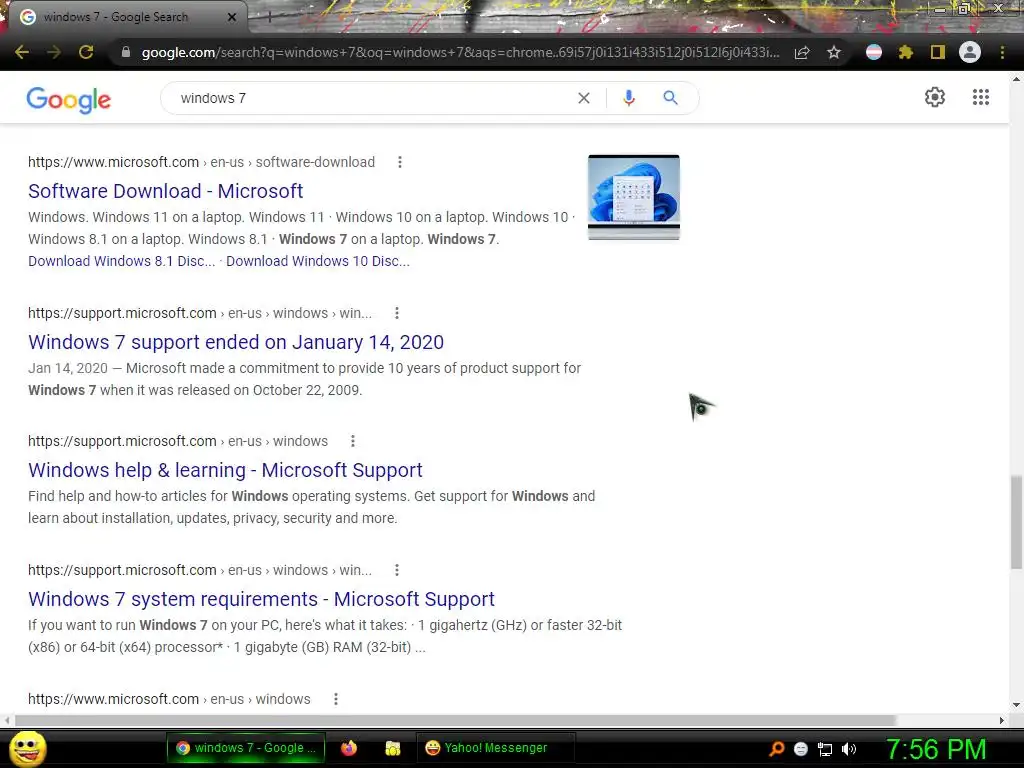Open Google quick settings gear
The width and height of the screenshot is (1024, 768).
tap(935, 97)
